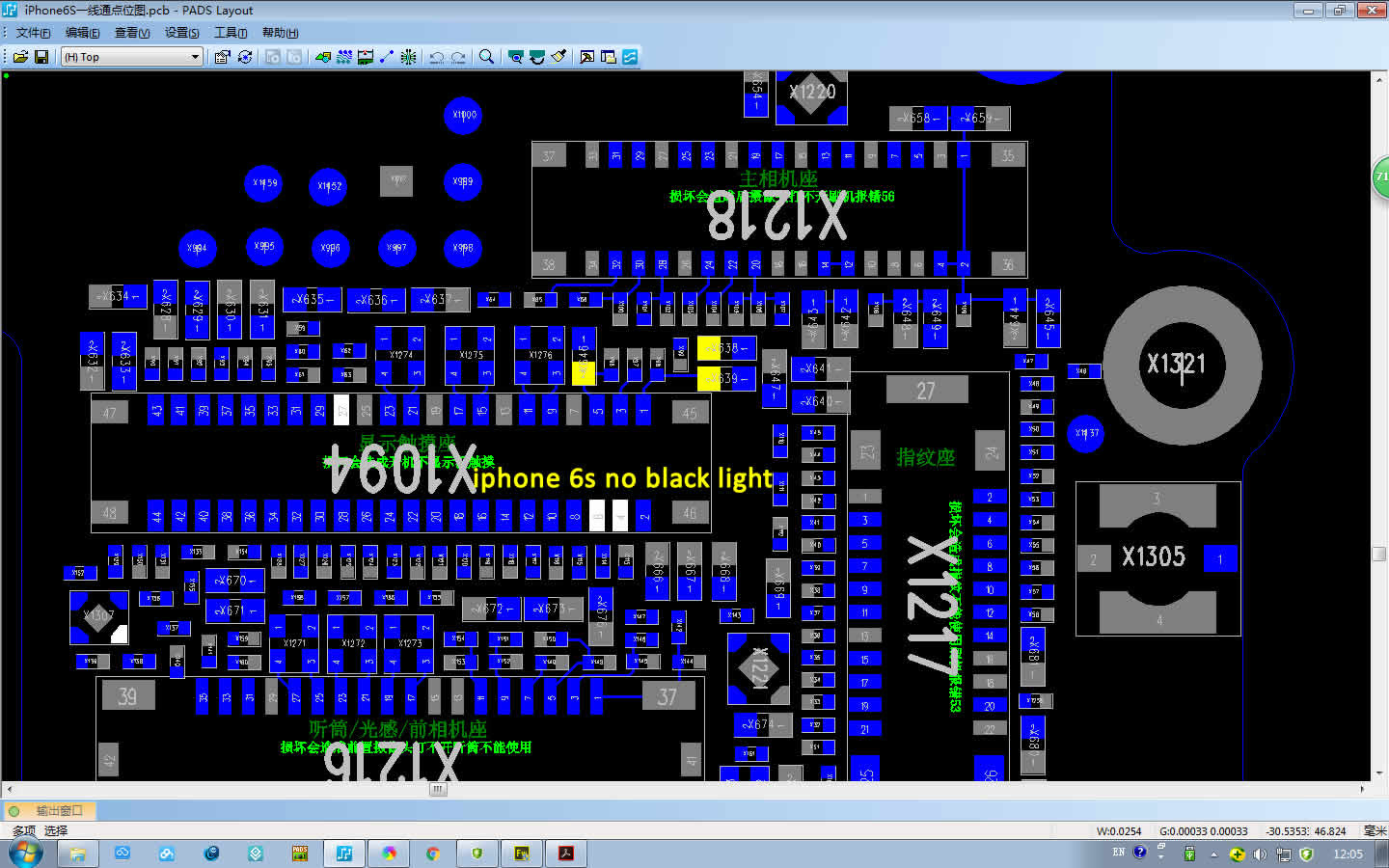Click the Redraw view icon
This screenshot has height=868, width=1389.
tap(537, 57)
